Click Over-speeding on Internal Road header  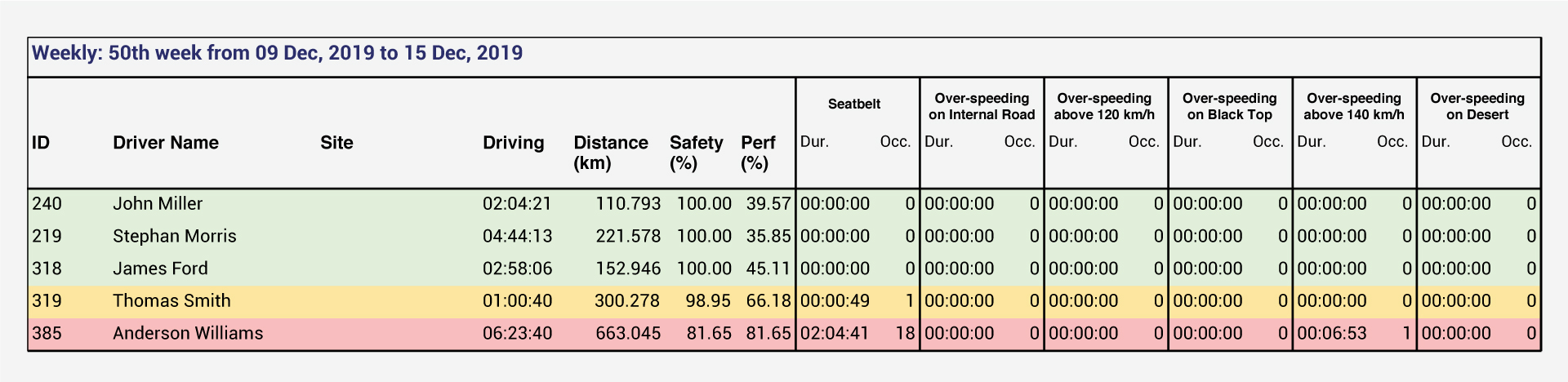click(x=982, y=107)
